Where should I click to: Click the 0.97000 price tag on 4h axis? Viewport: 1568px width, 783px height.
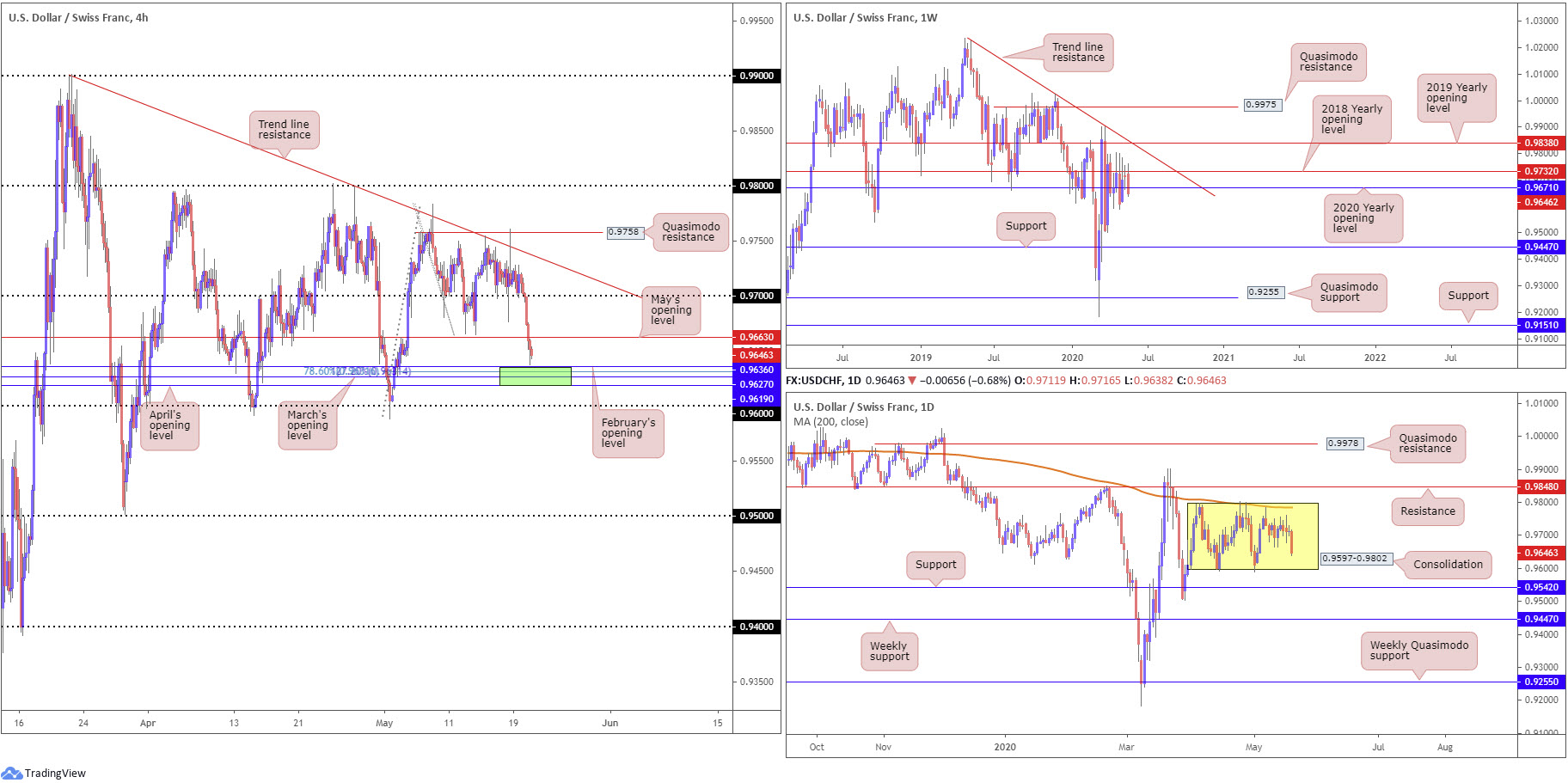point(756,296)
